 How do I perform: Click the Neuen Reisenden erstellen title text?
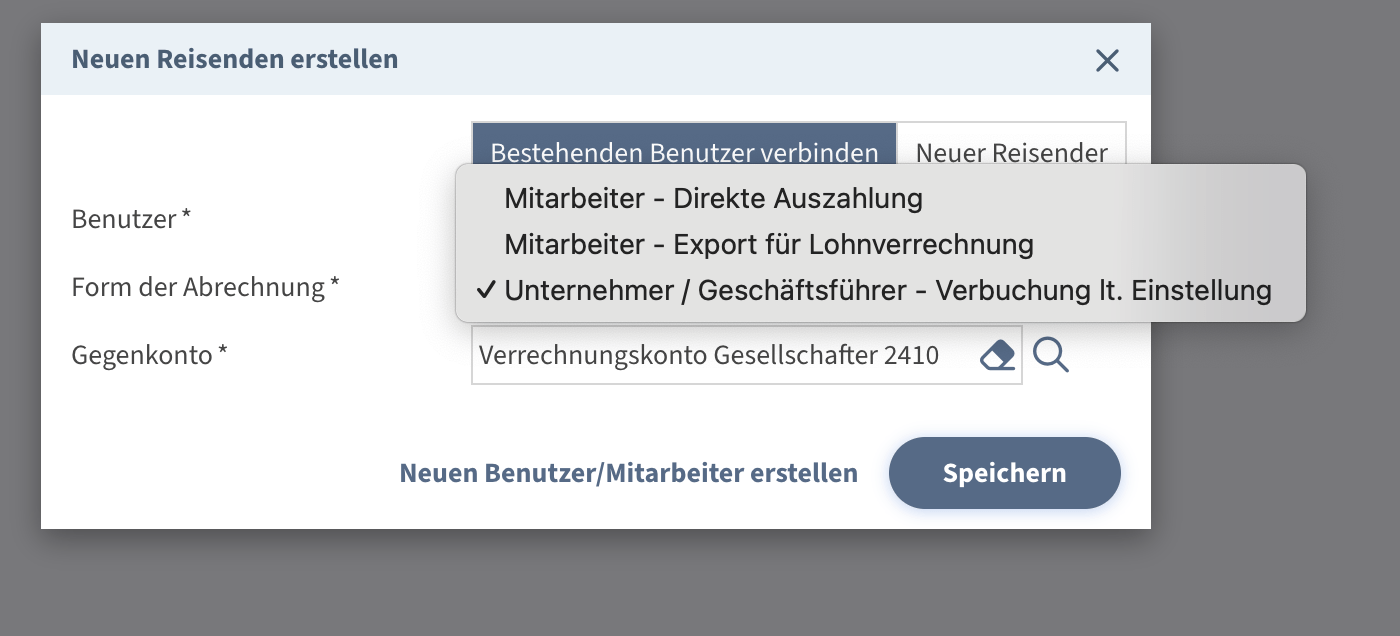pos(235,59)
